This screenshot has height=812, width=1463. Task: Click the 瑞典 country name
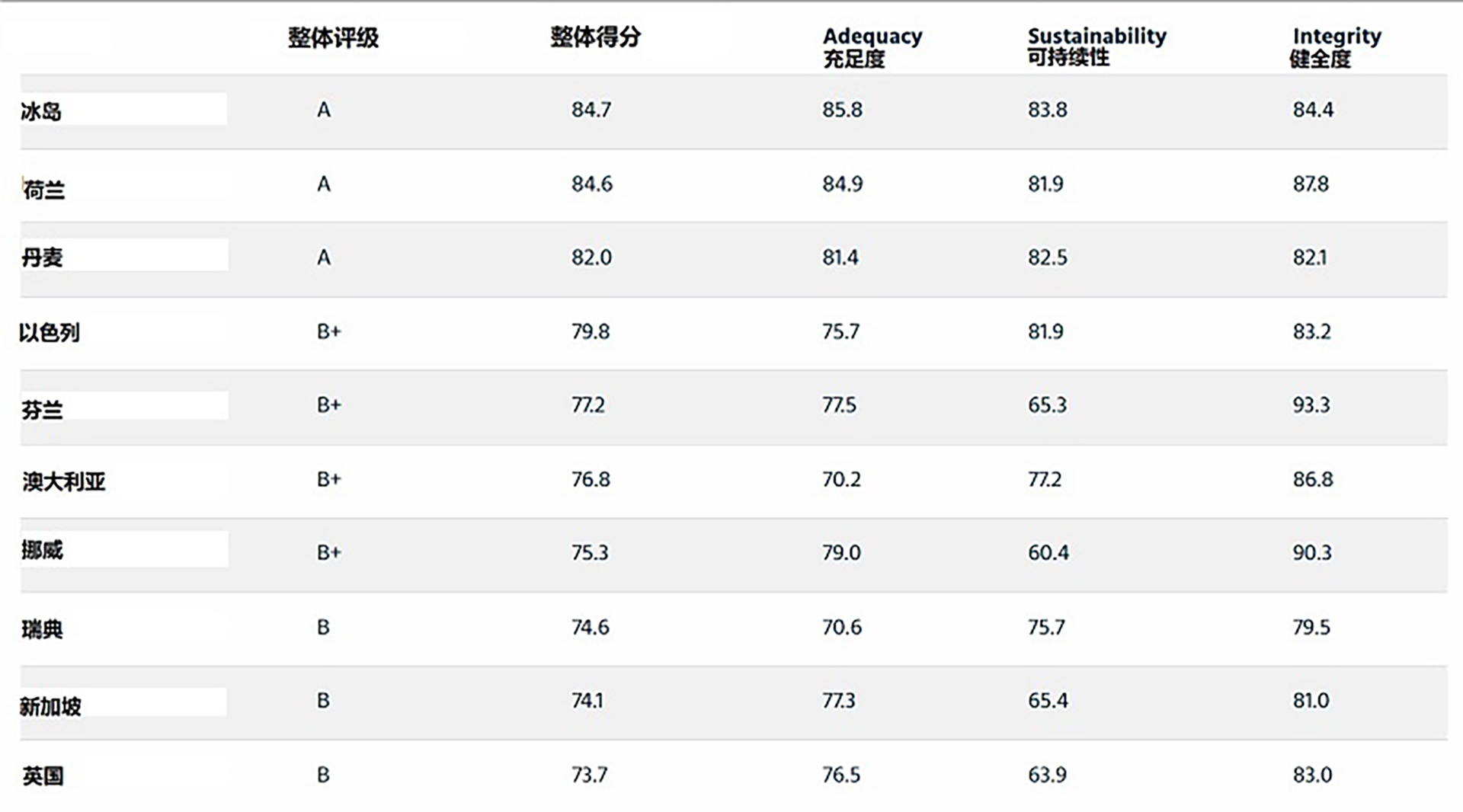point(42,629)
